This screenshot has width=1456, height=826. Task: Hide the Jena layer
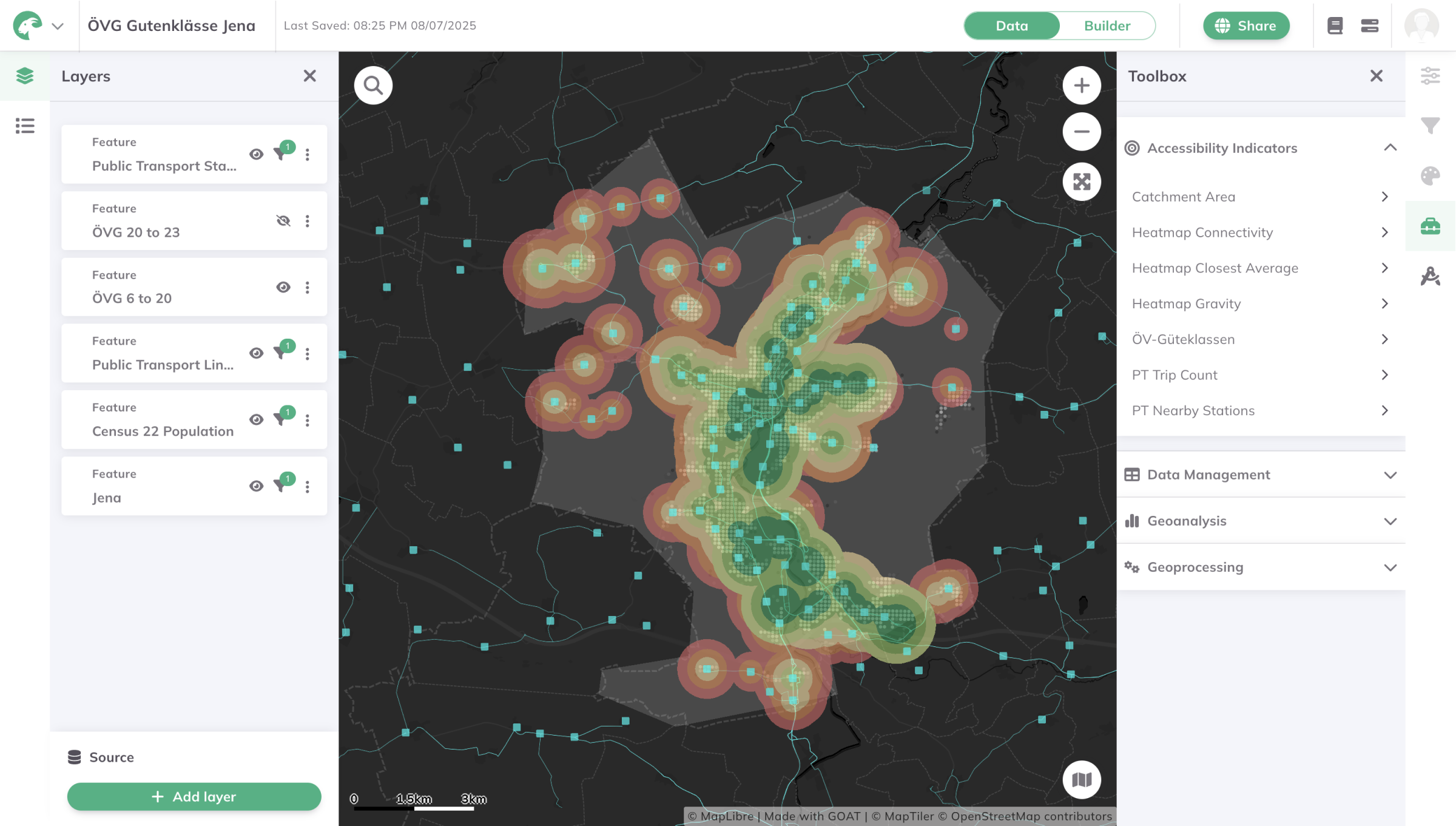click(257, 486)
